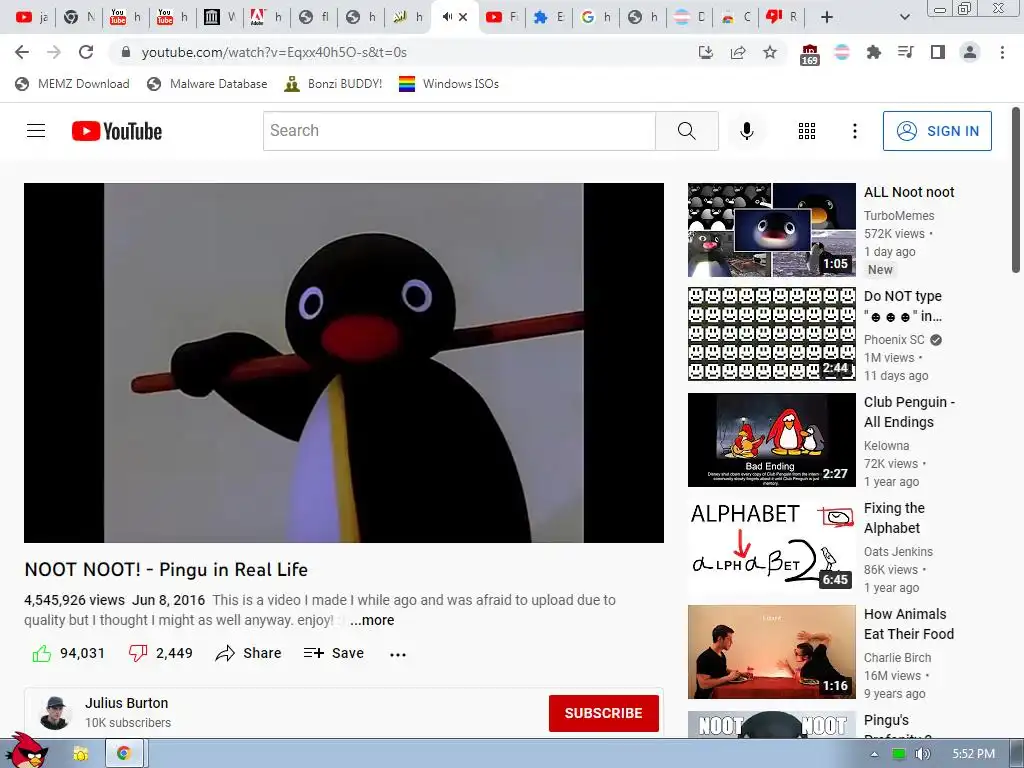Screen dimensions: 1024x768
Task: Switch to the first YouTube tab
Action: tap(31, 17)
